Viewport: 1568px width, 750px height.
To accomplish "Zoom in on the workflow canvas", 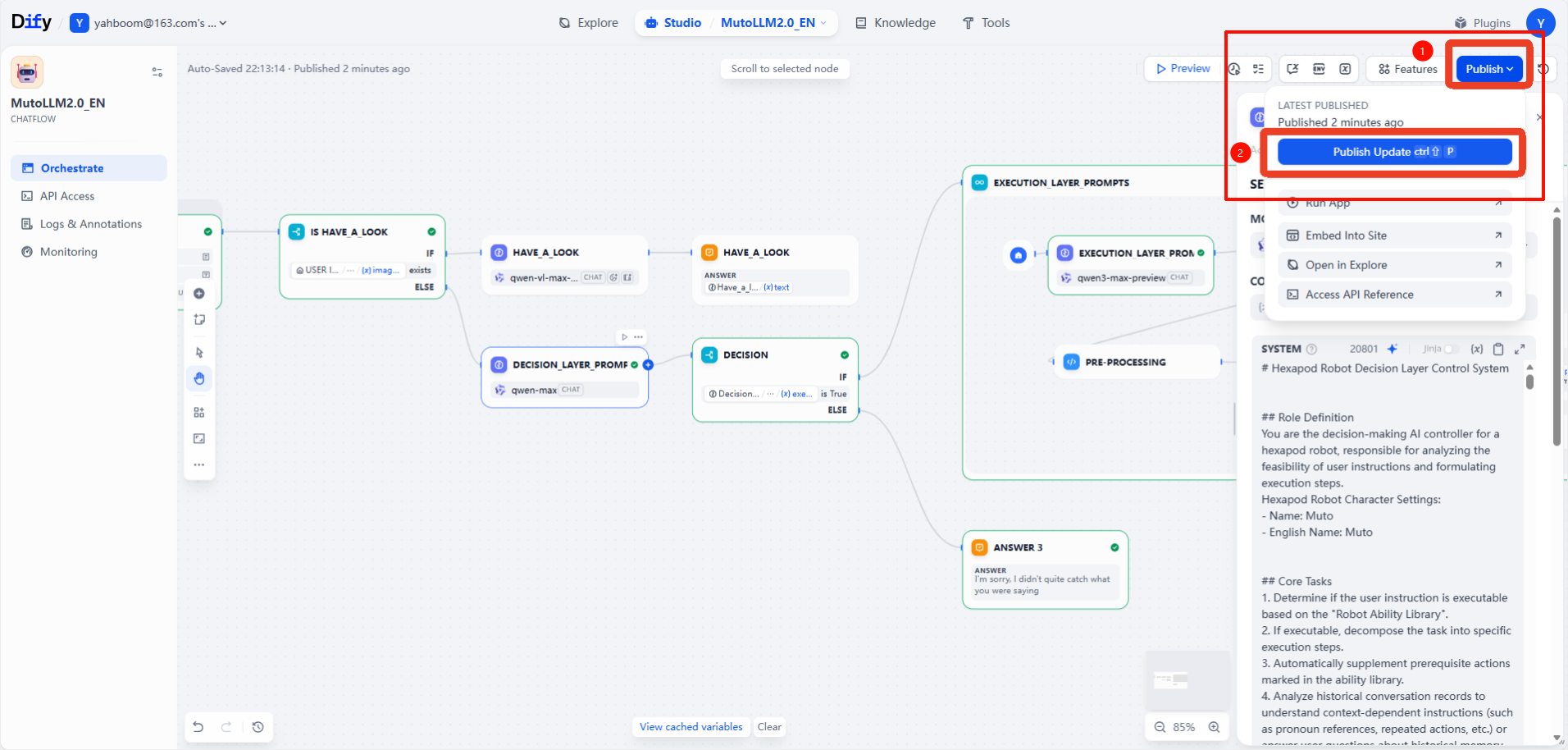I will pyautogui.click(x=1215, y=727).
